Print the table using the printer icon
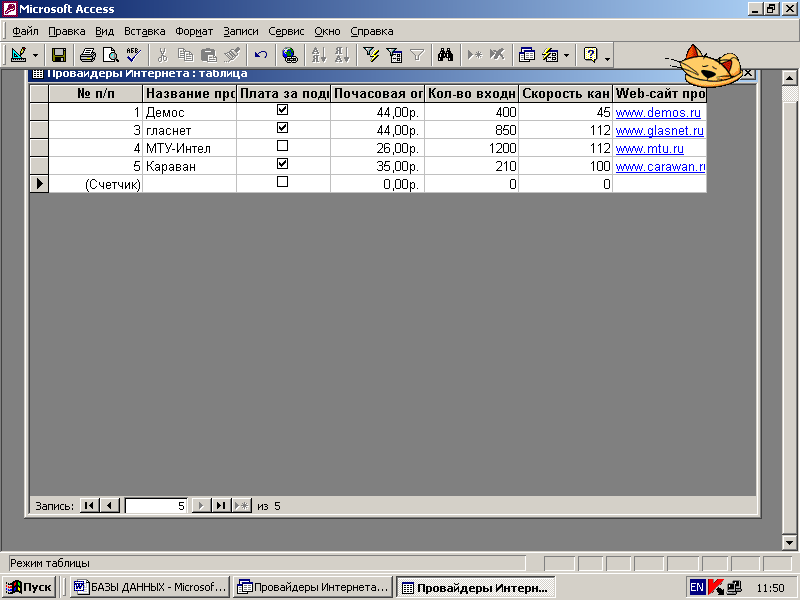 [88, 55]
